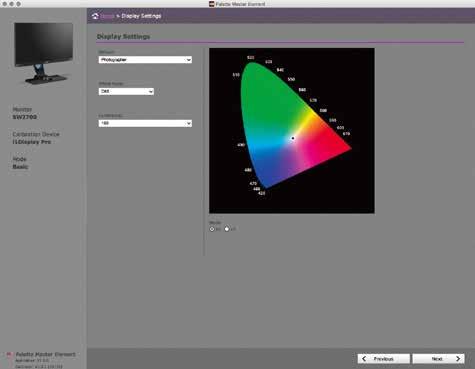Click the Previous button
This screenshot has width=475, height=369.
(x=384, y=359)
